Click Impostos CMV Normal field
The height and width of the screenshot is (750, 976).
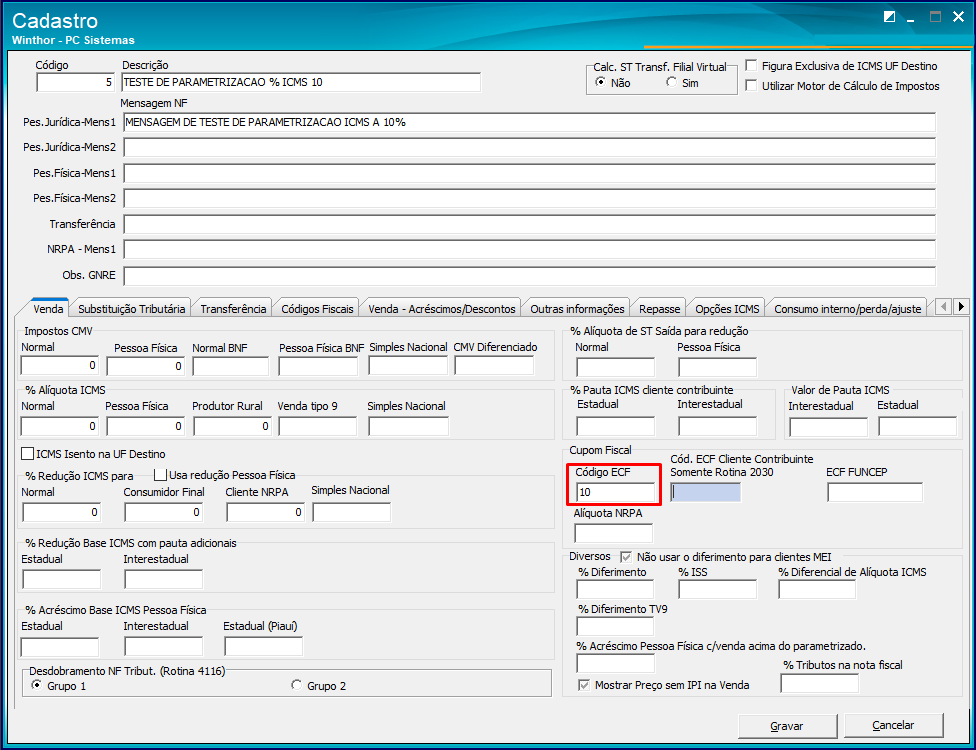(x=60, y=365)
